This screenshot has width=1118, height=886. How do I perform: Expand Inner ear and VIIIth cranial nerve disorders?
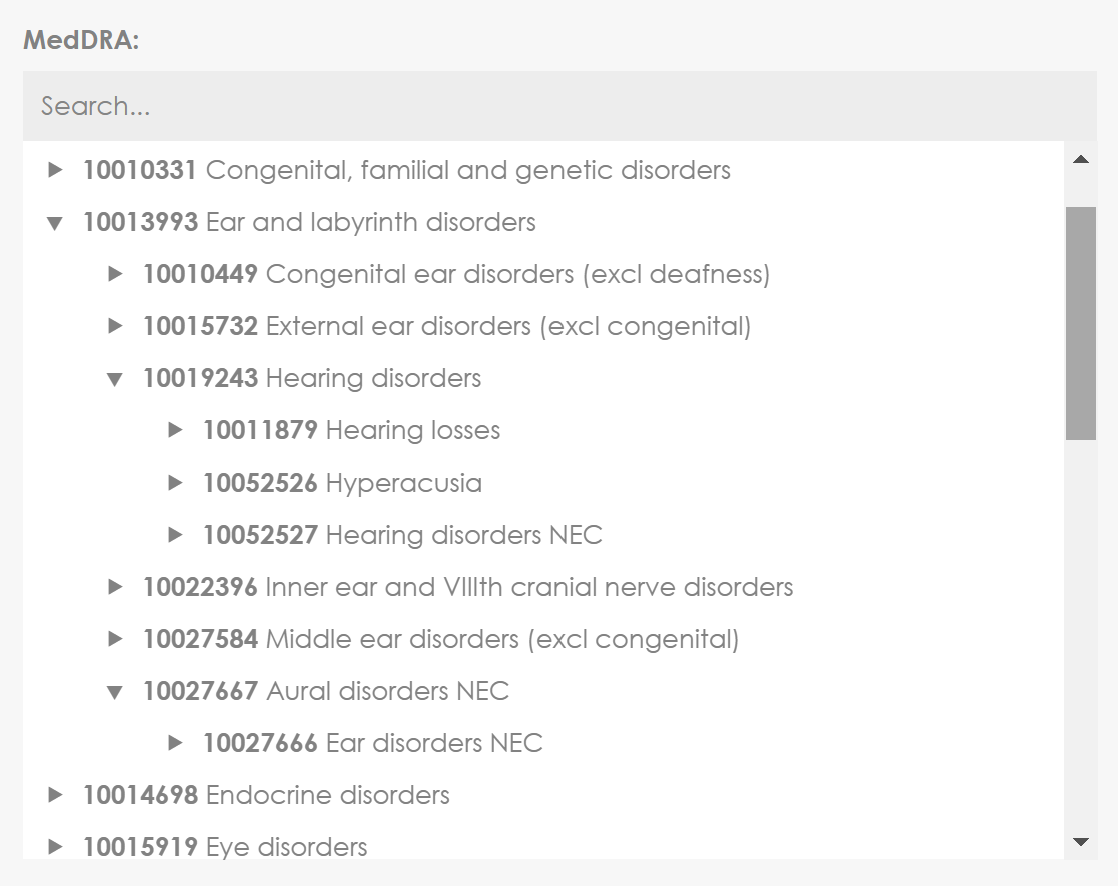[x=115, y=587]
